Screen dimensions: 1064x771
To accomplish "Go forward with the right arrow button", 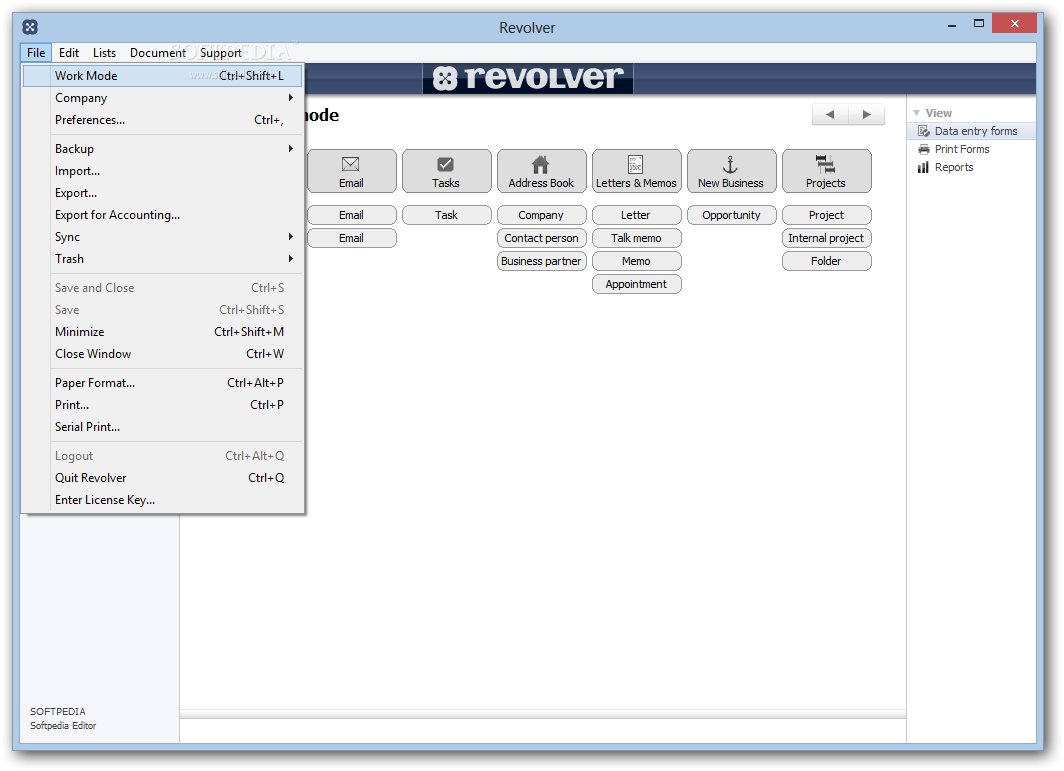I will tap(867, 115).
